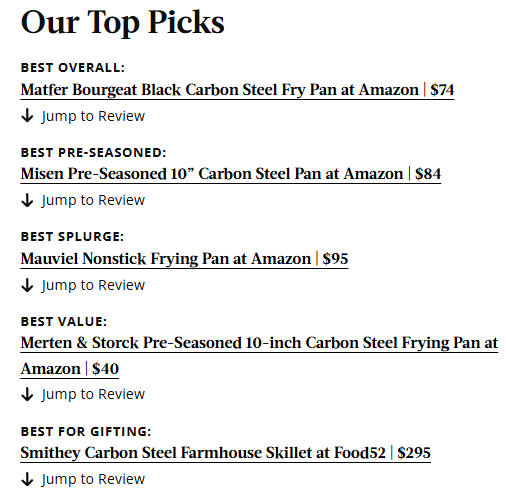The width and height of the screenshot is (506, 496).
Task: Open the Matfer Bourgeat Black Carbon Steel link
Action: 237,90
